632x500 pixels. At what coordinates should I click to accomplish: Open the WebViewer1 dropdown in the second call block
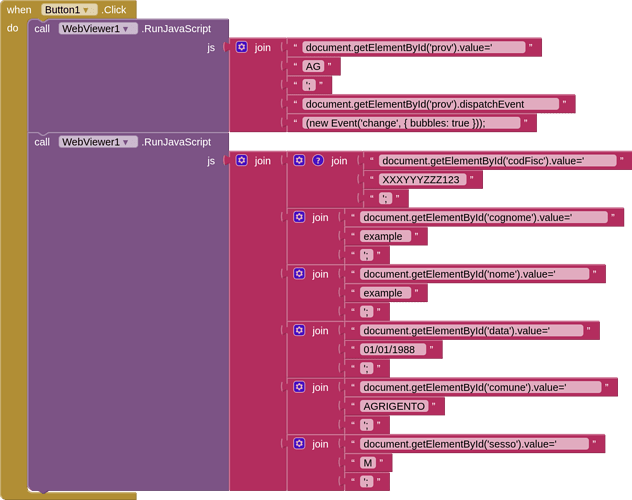(98, 142)
